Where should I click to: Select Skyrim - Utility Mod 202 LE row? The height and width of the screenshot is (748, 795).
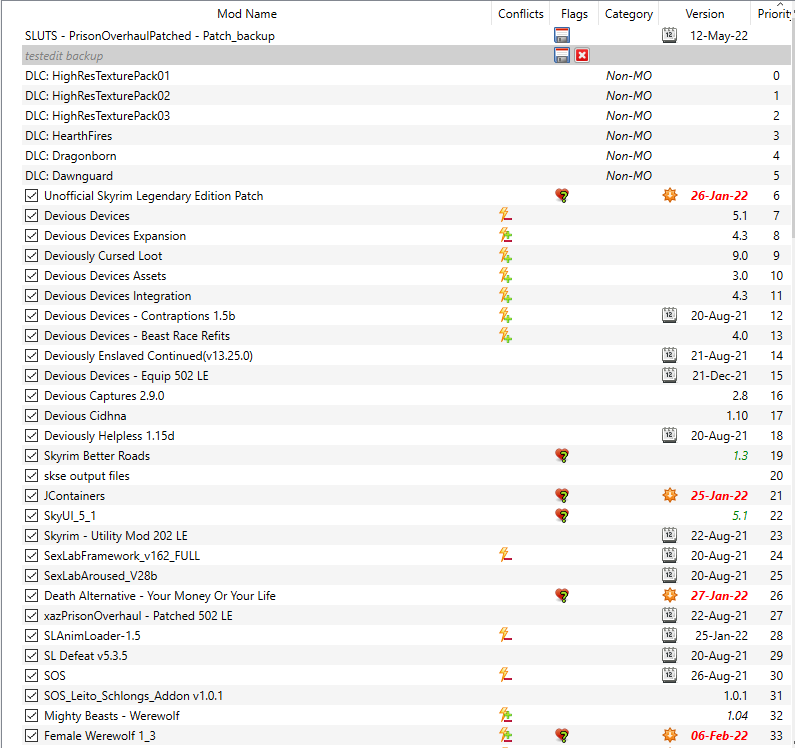(407, 536)
